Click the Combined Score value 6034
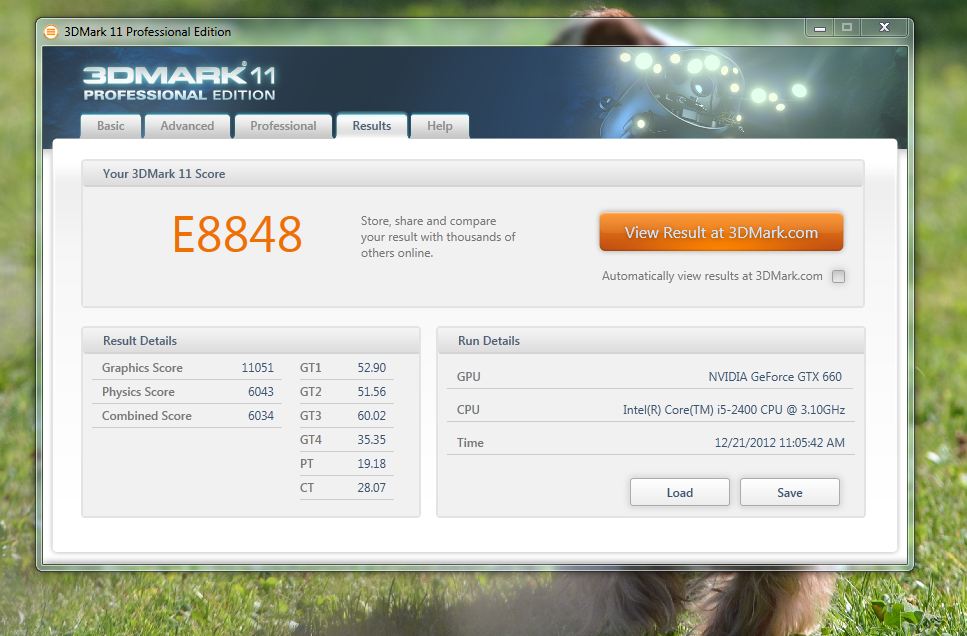967x636 pixels. click(x=261, y=416)
